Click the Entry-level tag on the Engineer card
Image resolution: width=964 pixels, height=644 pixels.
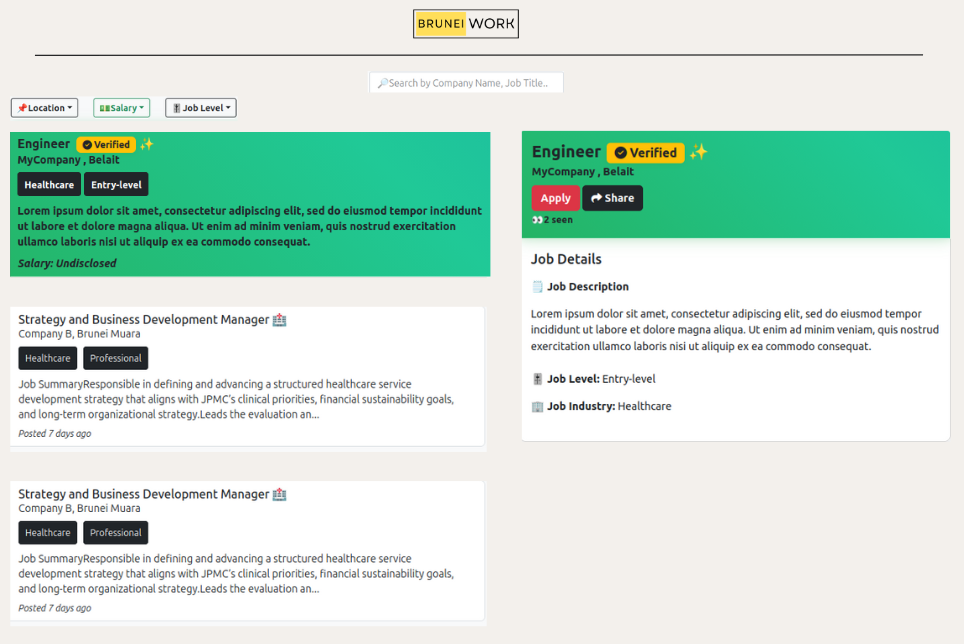116,184
